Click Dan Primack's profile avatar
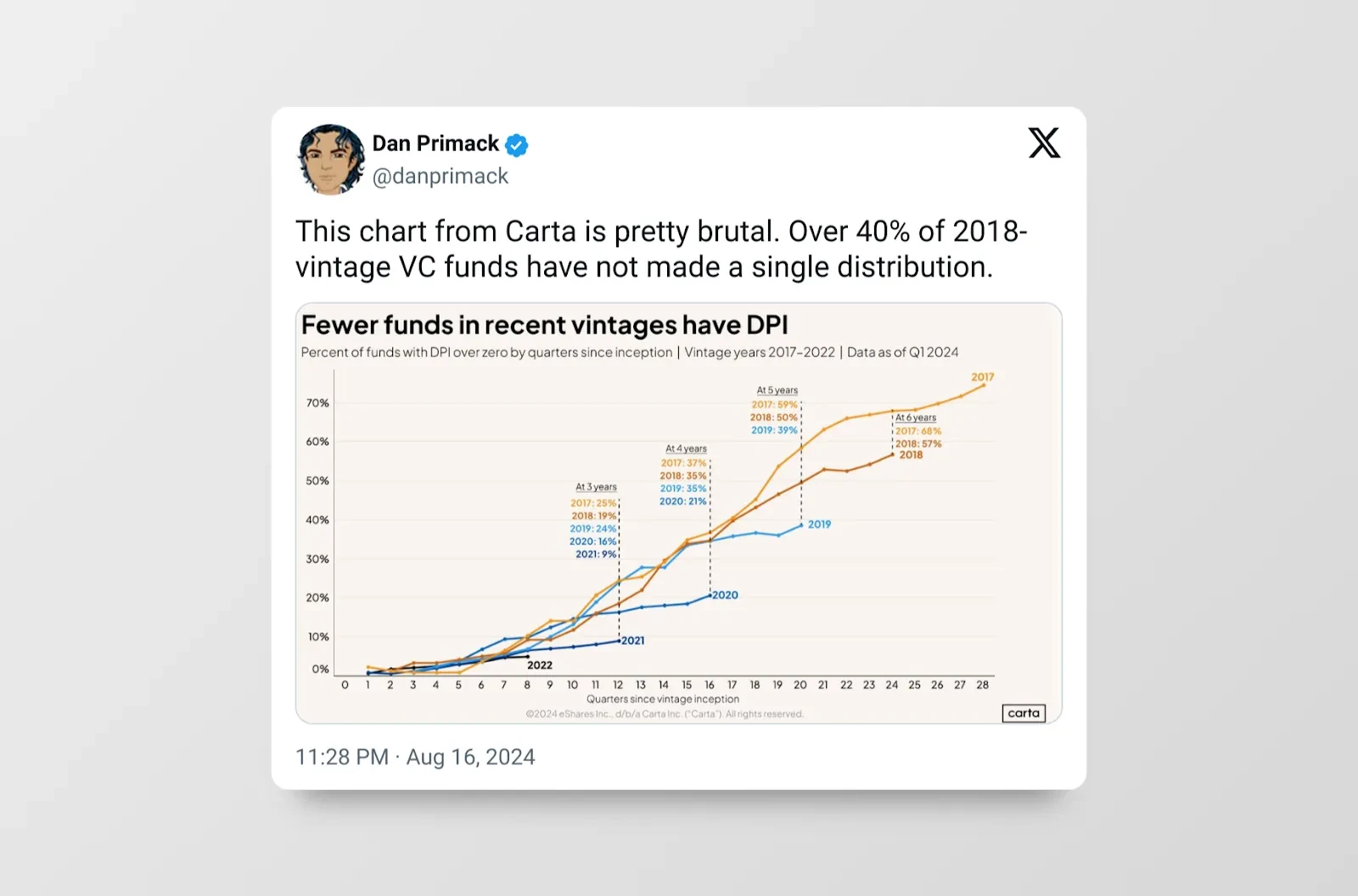Screen dimensions: 1358x896 (331, 160)
